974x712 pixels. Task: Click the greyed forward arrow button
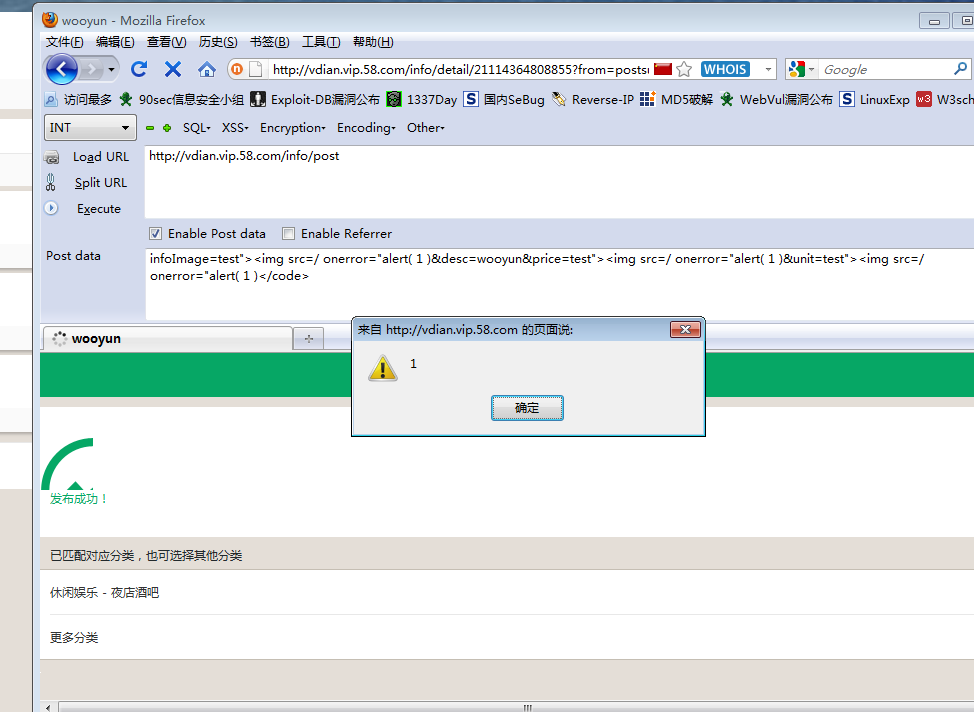coord(92,70)
